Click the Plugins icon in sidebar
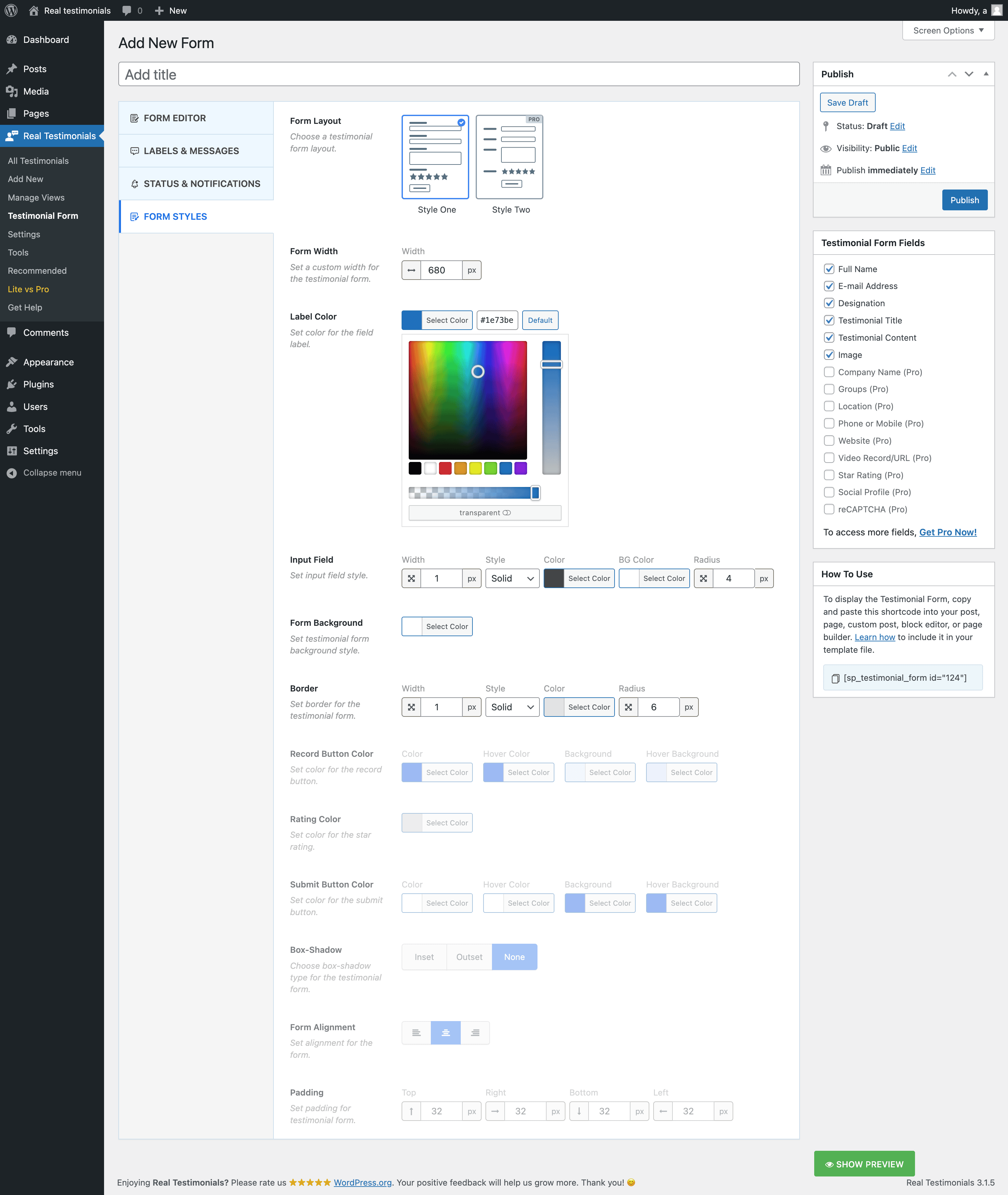 [11, 385]
